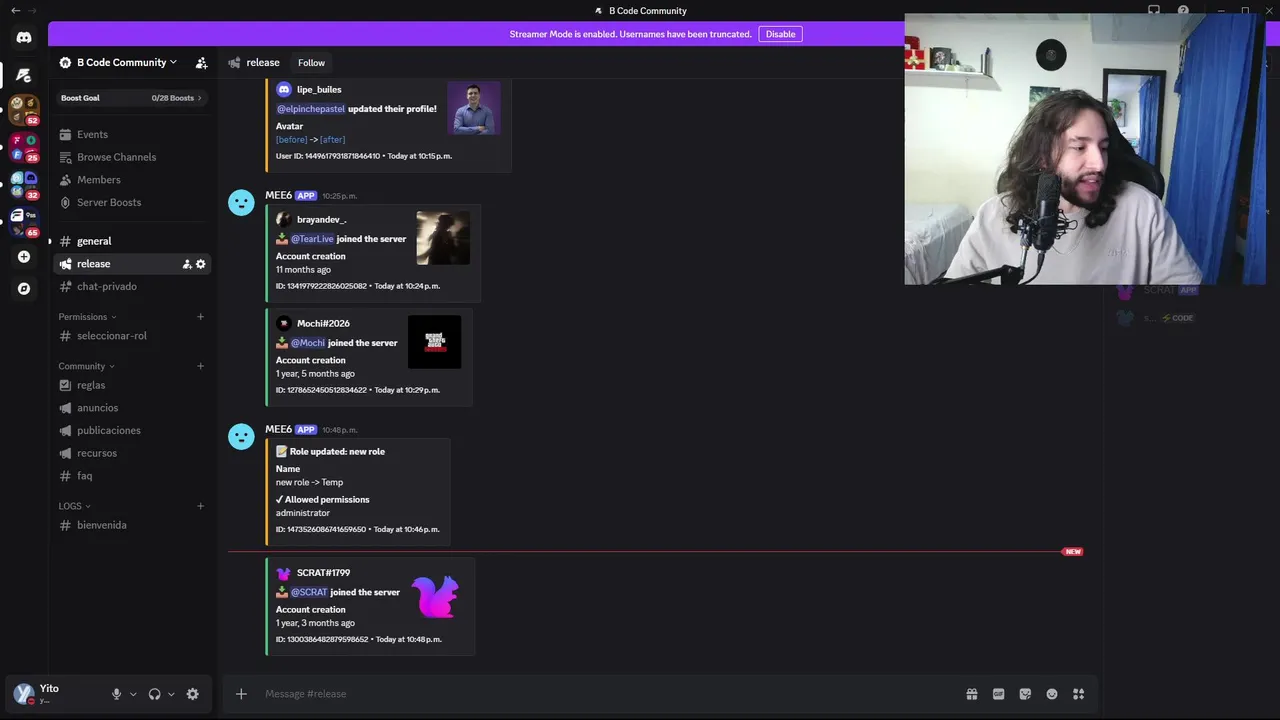
Task: Add a channel to LOGS category
Action: tap(200, 506)
